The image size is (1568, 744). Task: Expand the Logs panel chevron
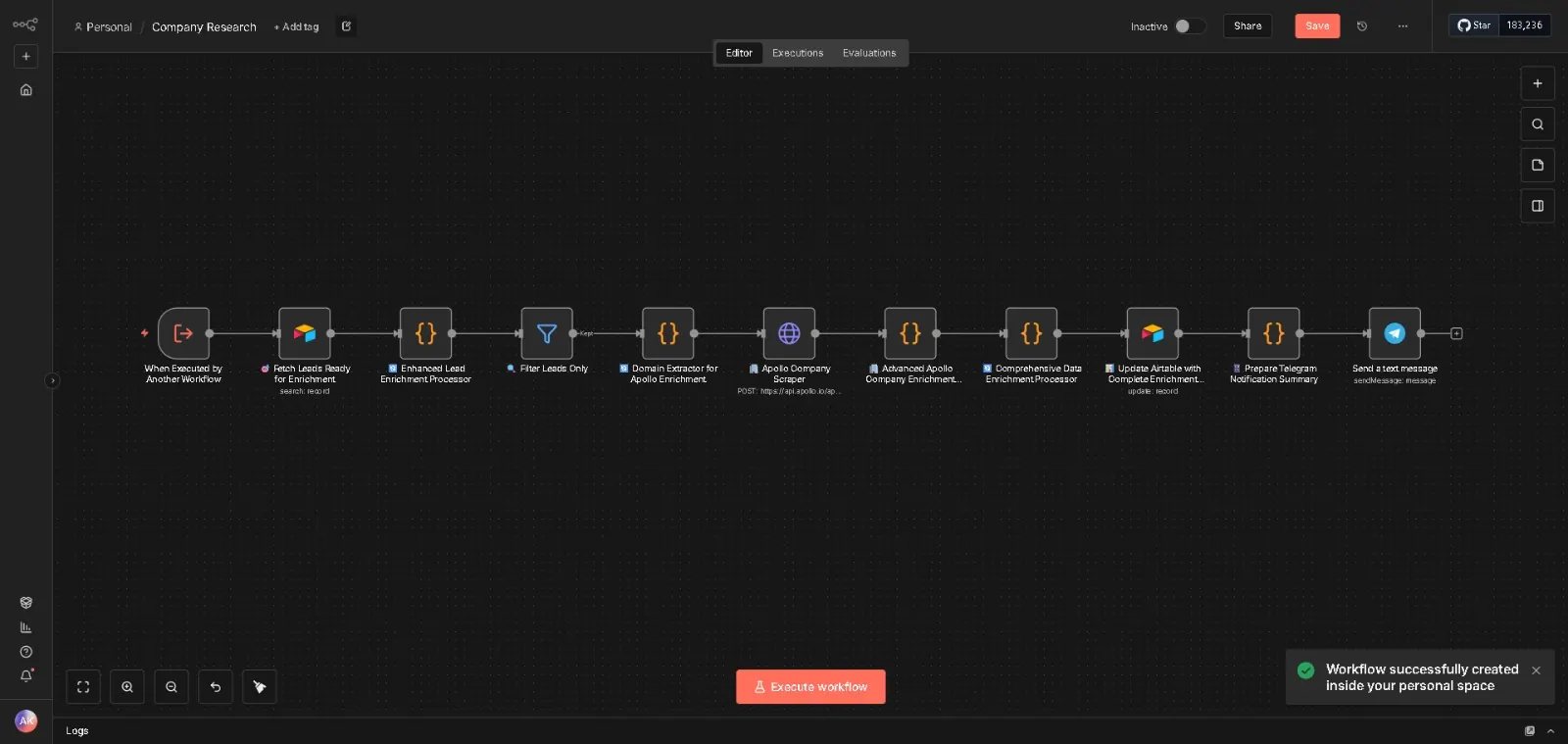(x=1550, y=730)
